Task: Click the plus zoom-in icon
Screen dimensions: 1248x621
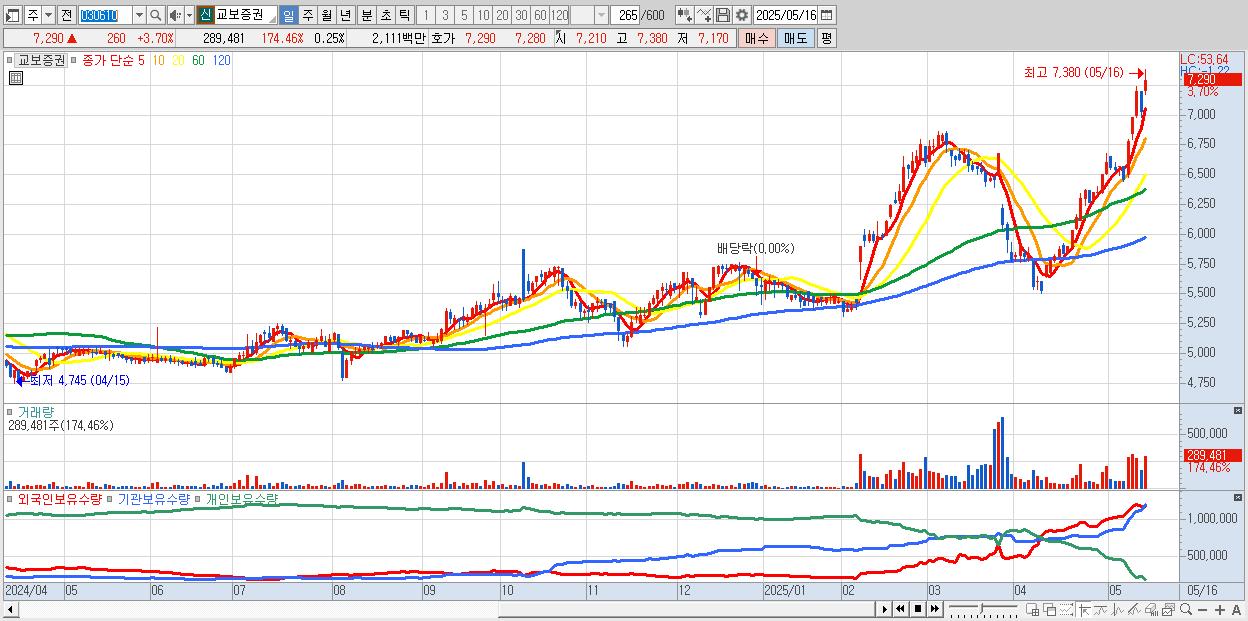Action: (x=1220, y=609)
